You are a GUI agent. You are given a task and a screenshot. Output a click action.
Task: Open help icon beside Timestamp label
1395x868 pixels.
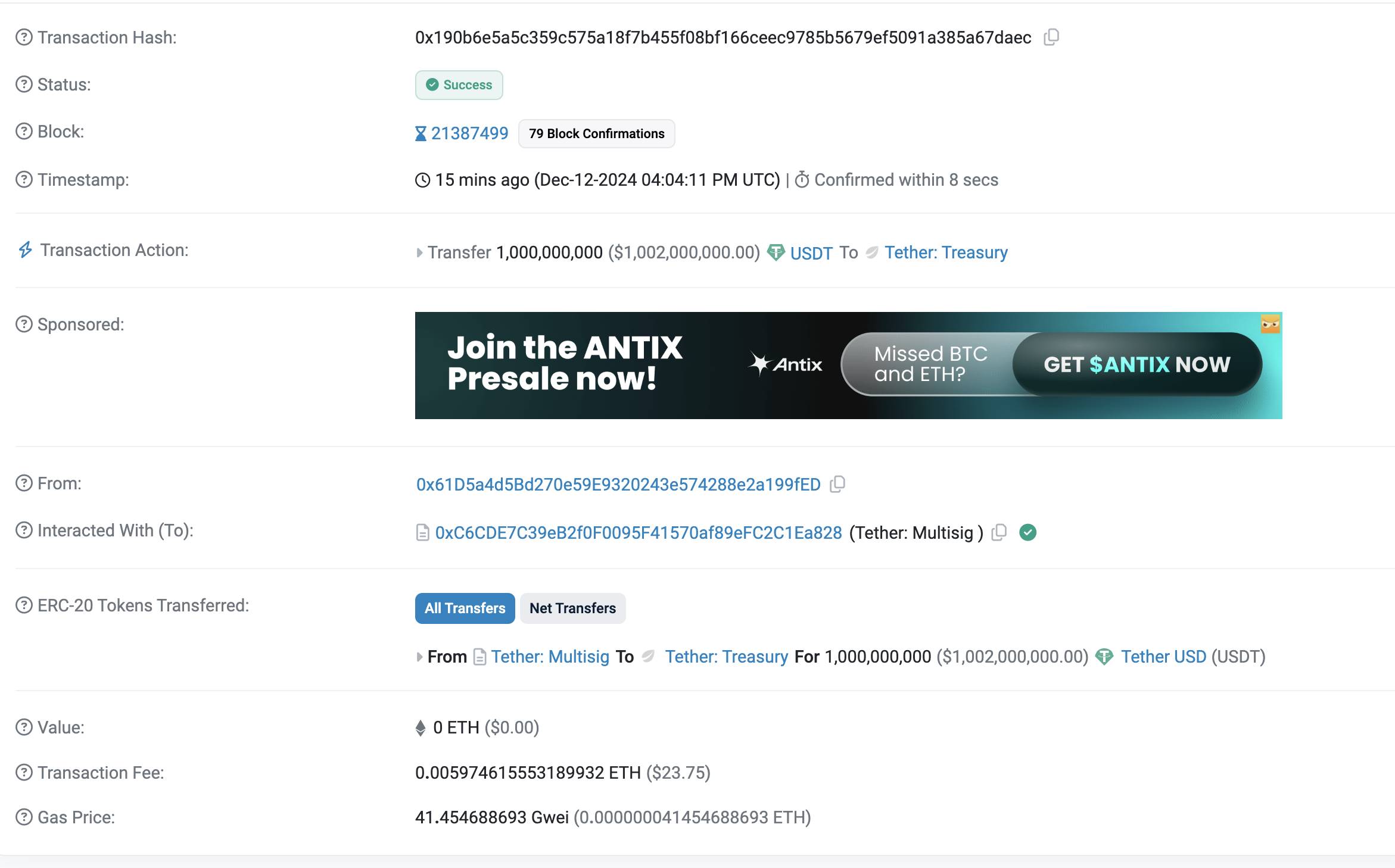coord(24,179)
